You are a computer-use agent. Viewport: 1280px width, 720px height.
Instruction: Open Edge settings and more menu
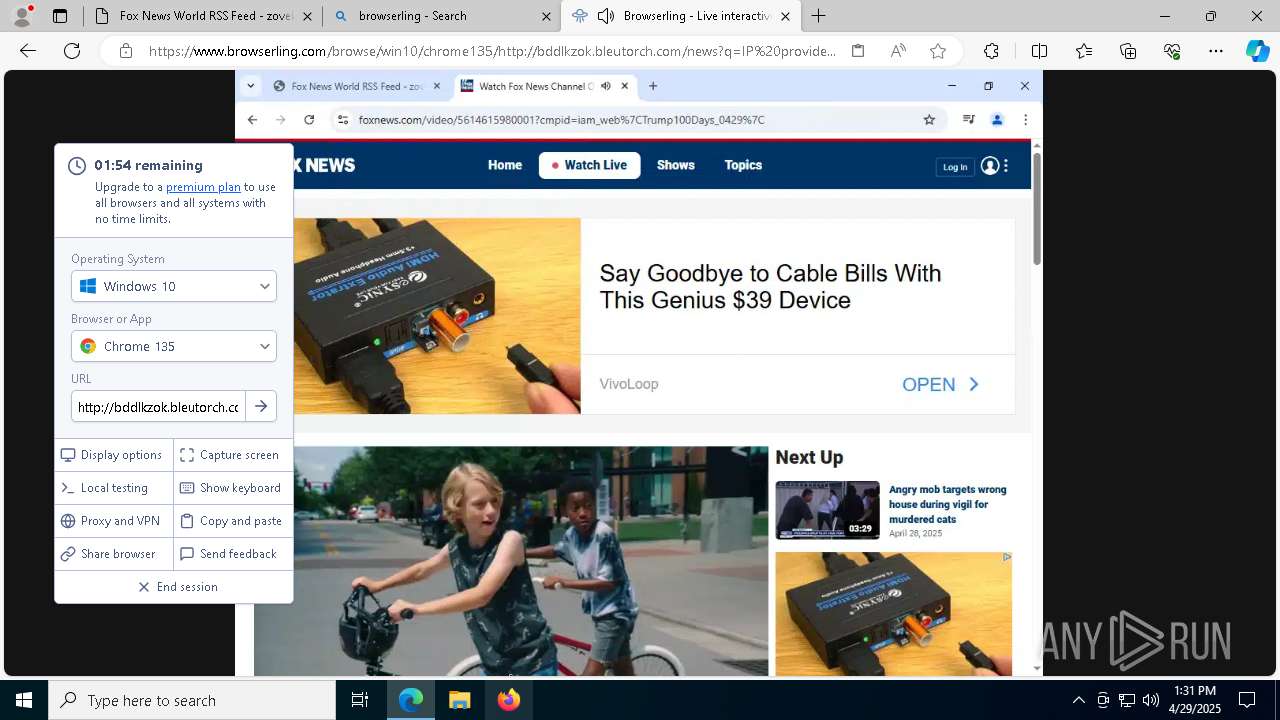point(1216,51)
